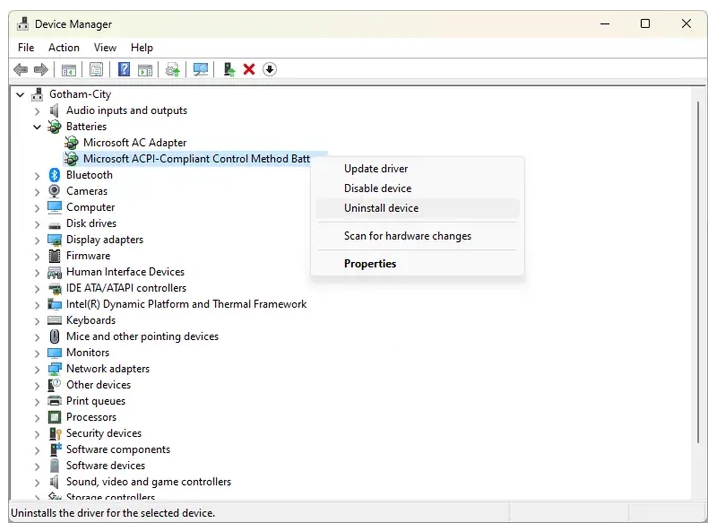Click the show/hide console tree icon
This screenshot has height=524, width=714.
click(x=69, y=70)
